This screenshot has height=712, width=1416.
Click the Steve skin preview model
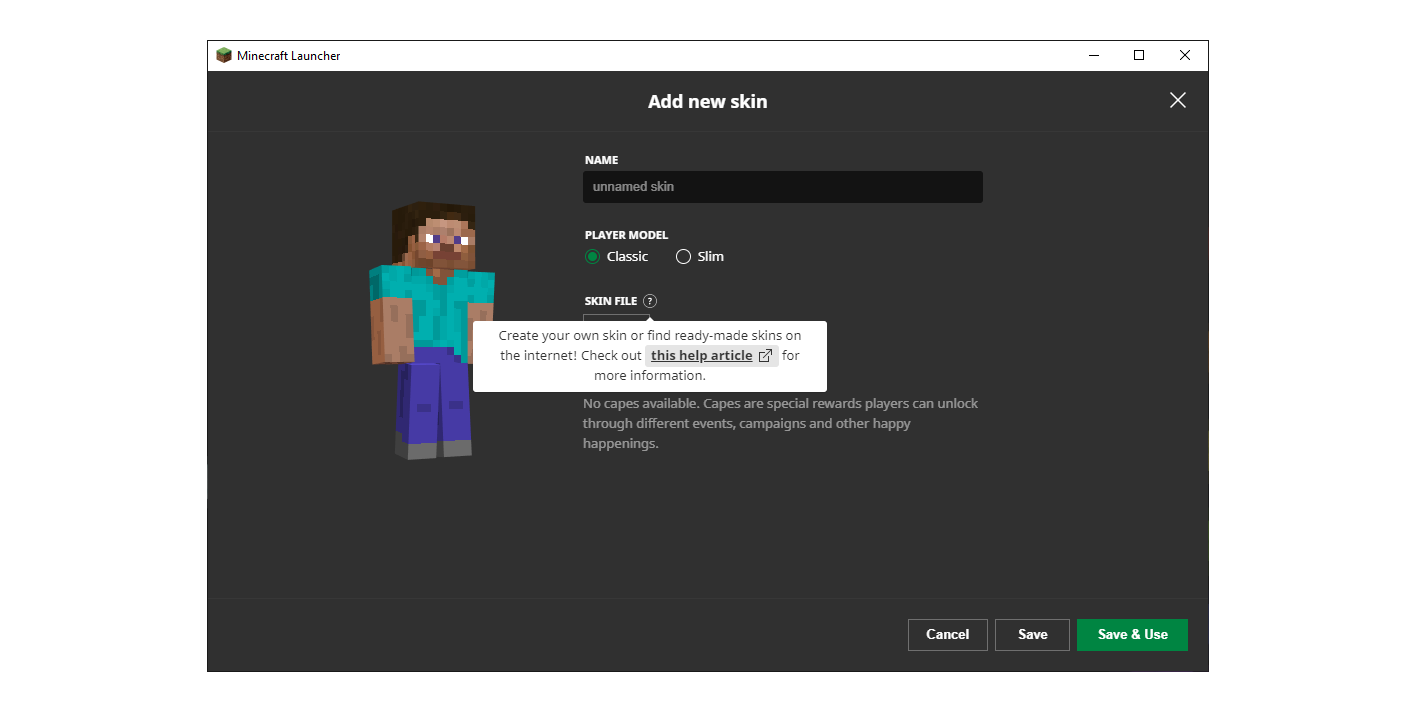coord(432,330)
